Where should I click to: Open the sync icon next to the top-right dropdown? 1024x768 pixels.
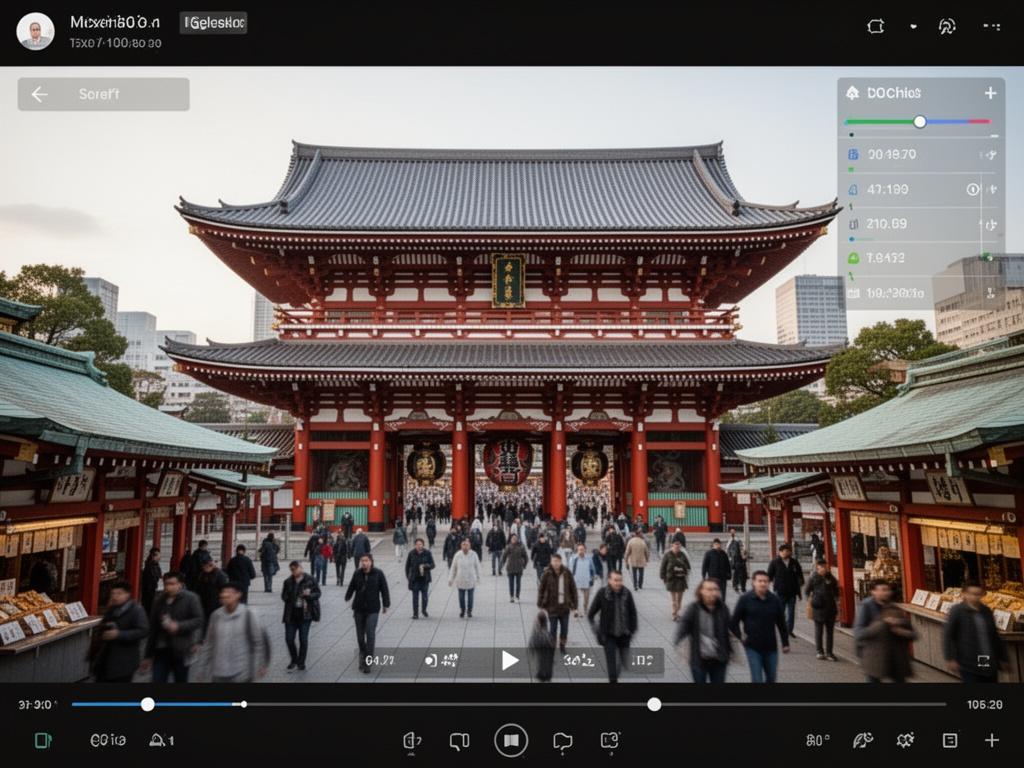pyautogui.click(x=945, y=27)
